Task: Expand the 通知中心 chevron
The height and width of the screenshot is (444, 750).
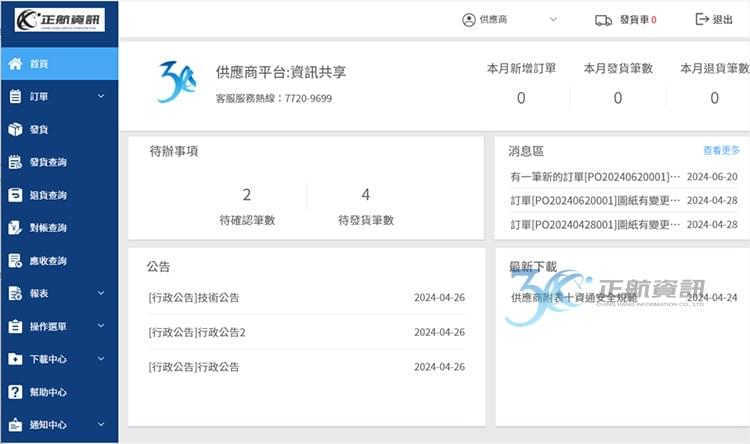Action: click(101, 424)
